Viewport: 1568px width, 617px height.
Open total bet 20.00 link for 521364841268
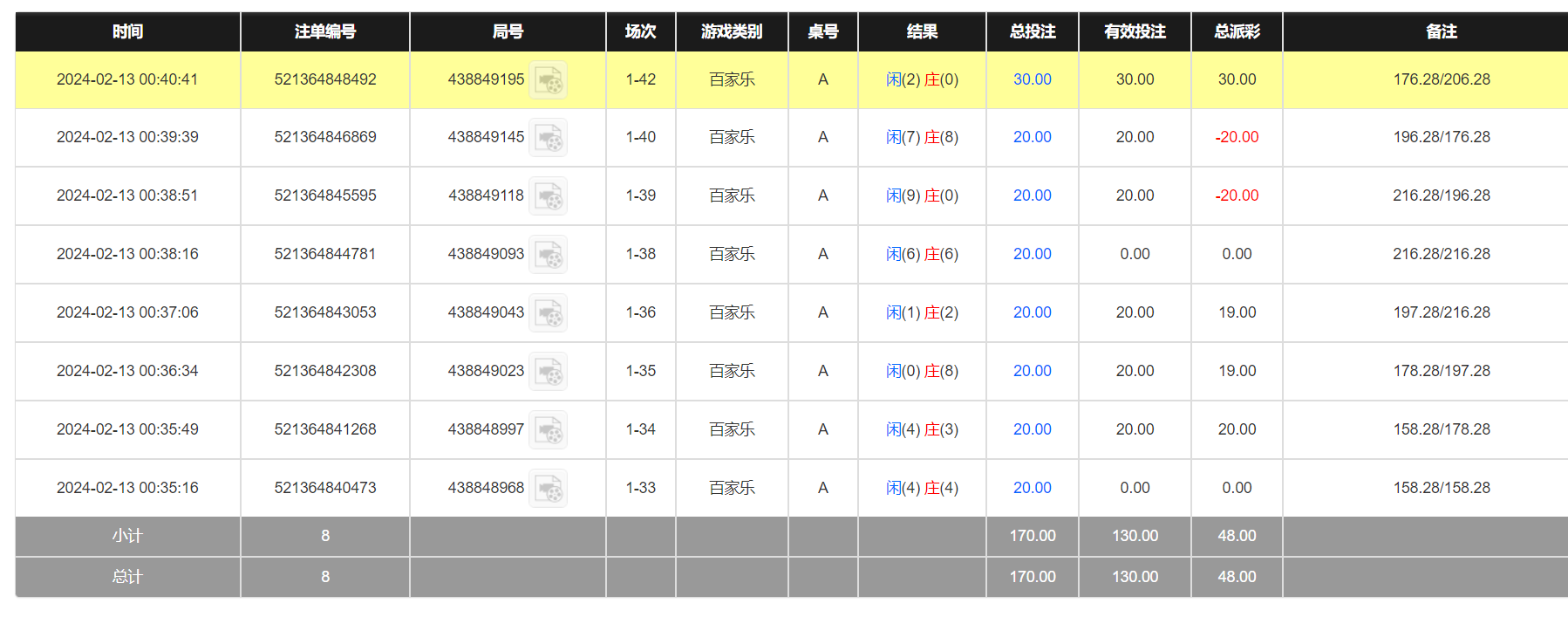[1032, 429]
